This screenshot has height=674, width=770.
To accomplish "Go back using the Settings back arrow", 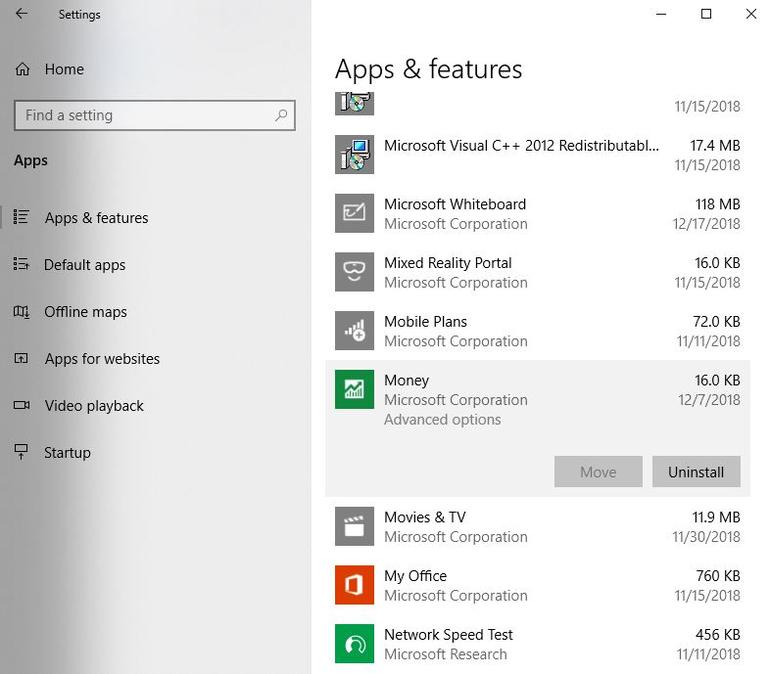I will click(22, 14).
